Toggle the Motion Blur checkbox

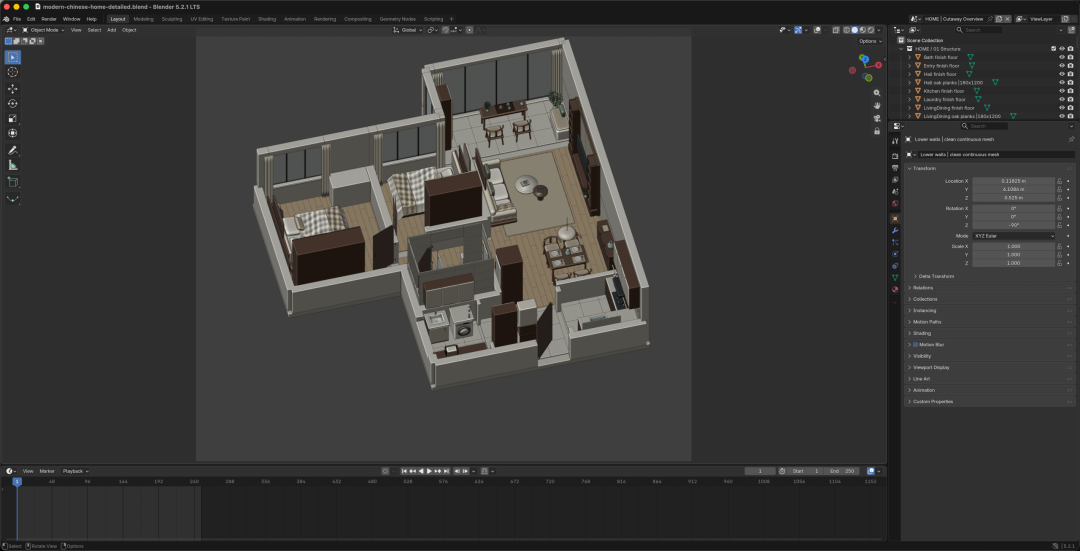[915, 344]
